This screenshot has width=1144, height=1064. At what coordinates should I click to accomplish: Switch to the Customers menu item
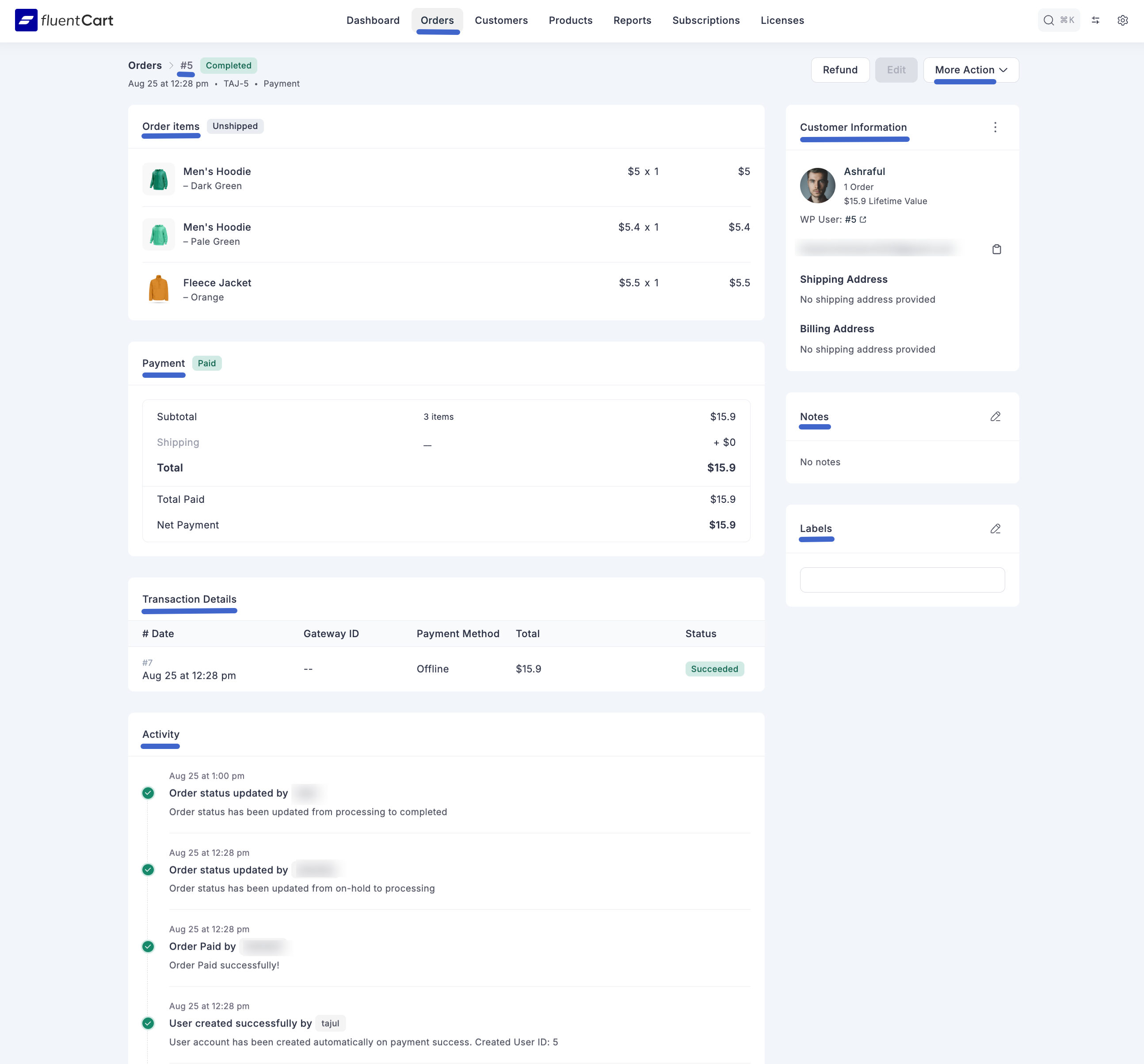click(x=501, y=20)
